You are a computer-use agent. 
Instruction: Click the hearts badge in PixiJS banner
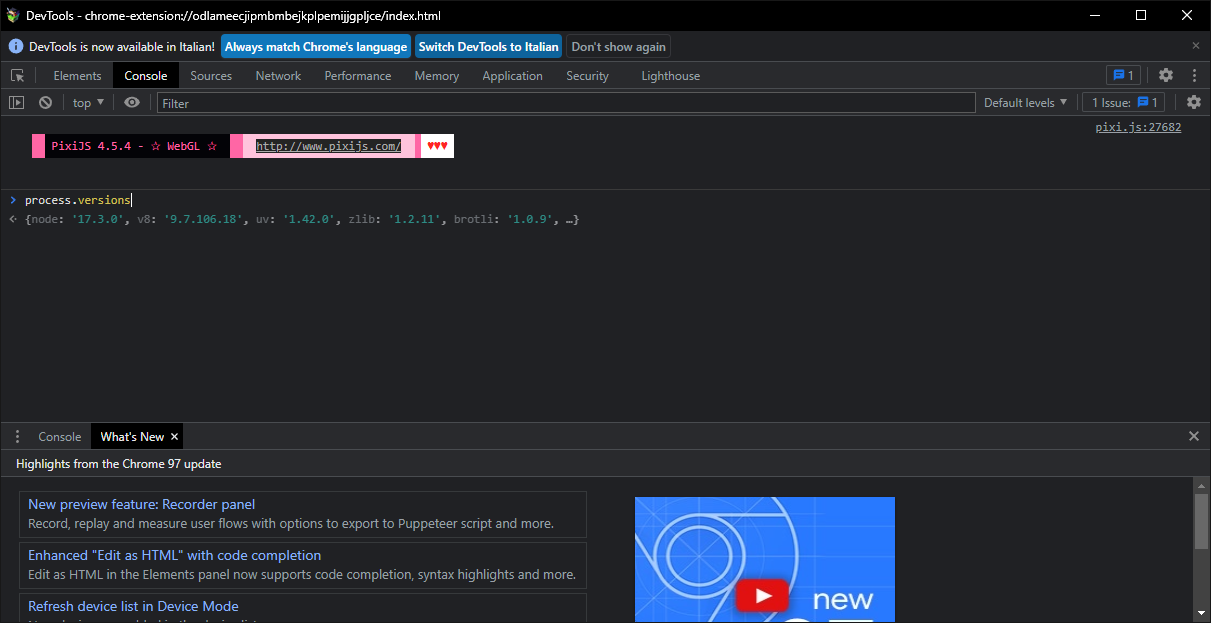[437, 146]
